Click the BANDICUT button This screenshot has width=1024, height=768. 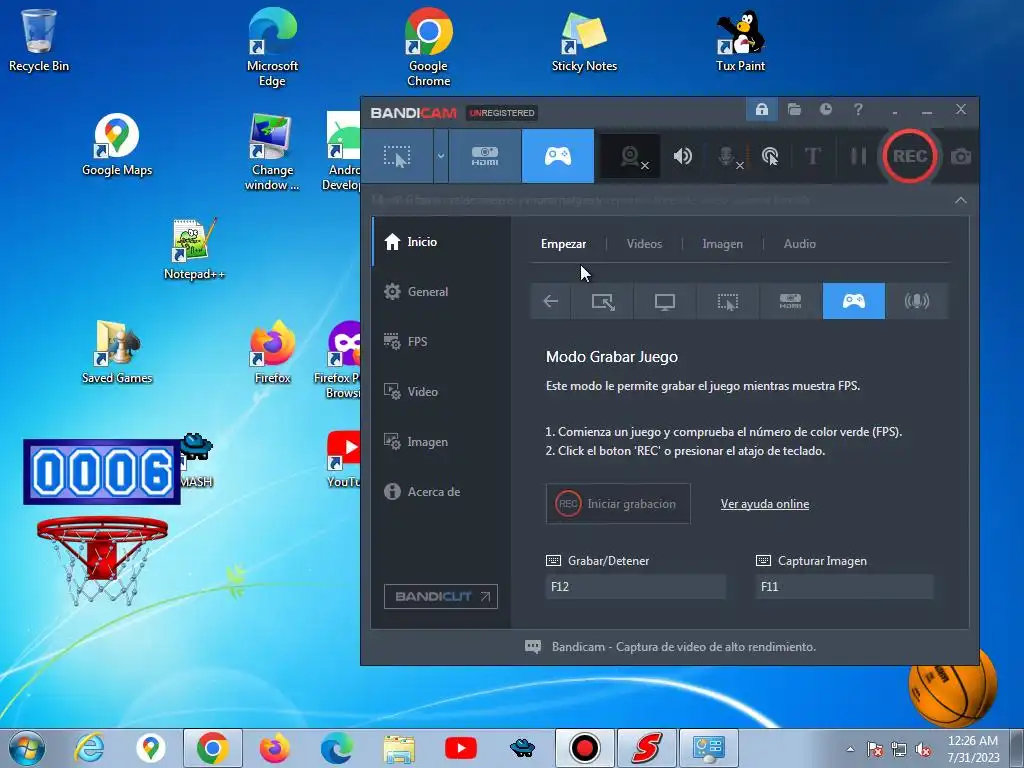(441, 596)
